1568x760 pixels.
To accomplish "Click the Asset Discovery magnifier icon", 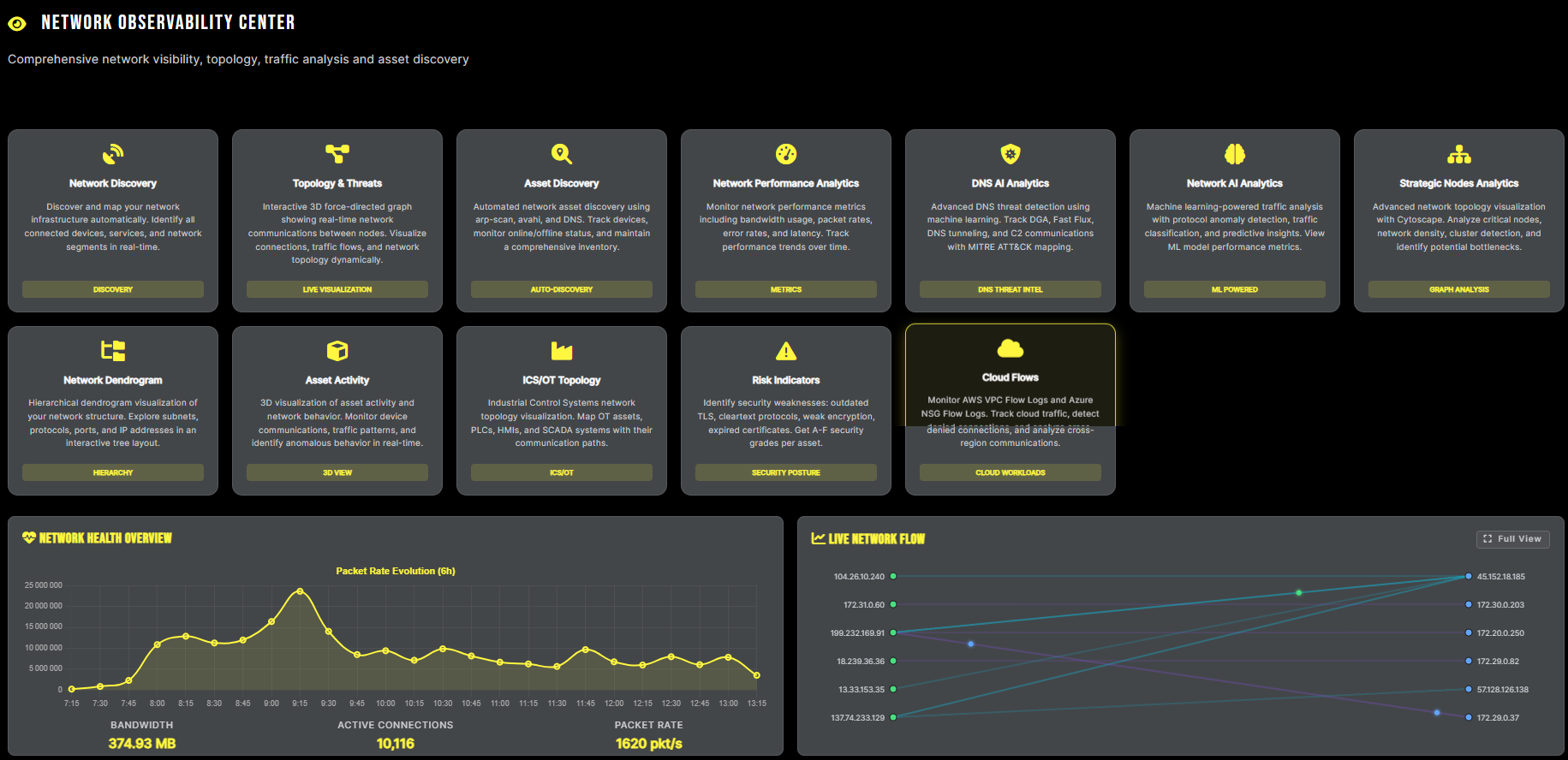I will [x=562, y=154].
